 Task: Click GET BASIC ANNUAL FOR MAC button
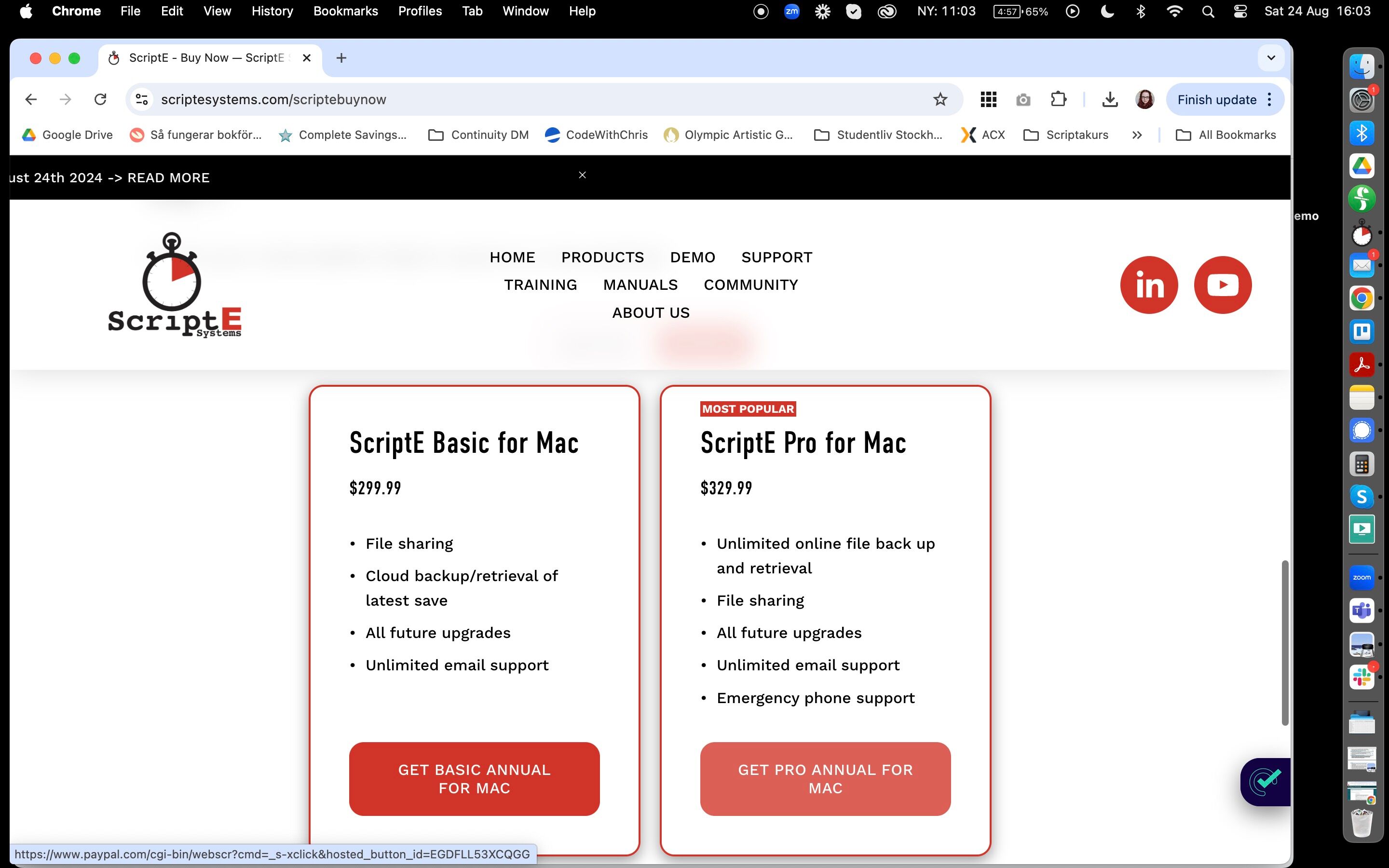pyautogui.click(x=474, y=778)
